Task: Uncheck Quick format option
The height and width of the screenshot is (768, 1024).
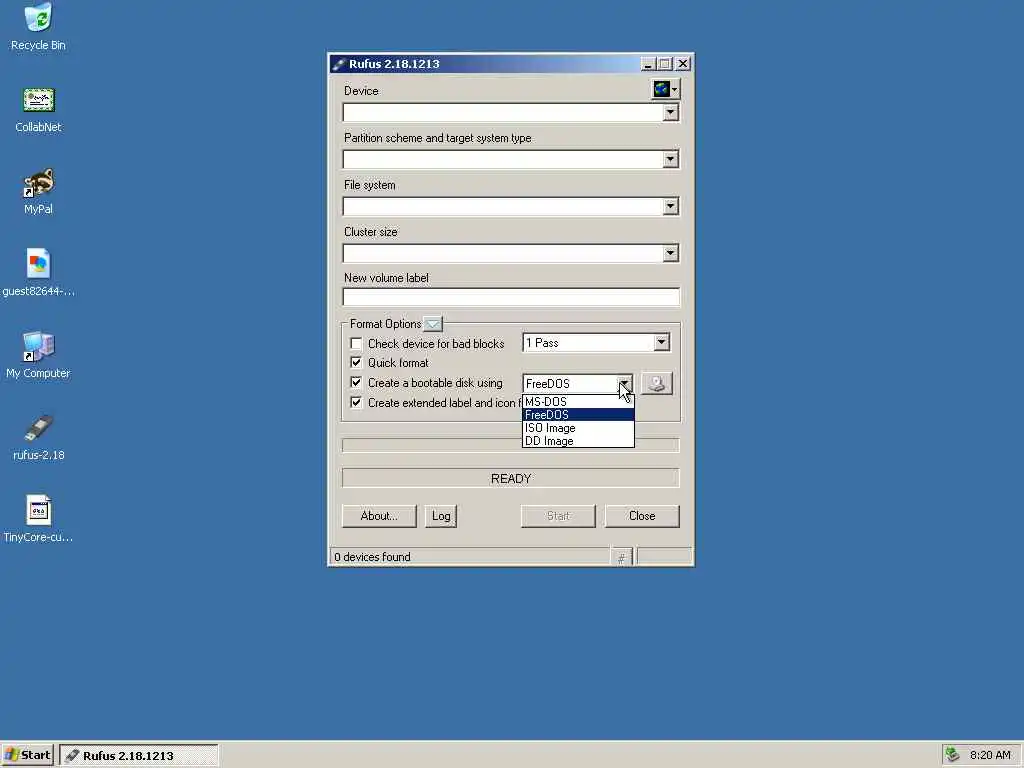Action: pos(356,362)
